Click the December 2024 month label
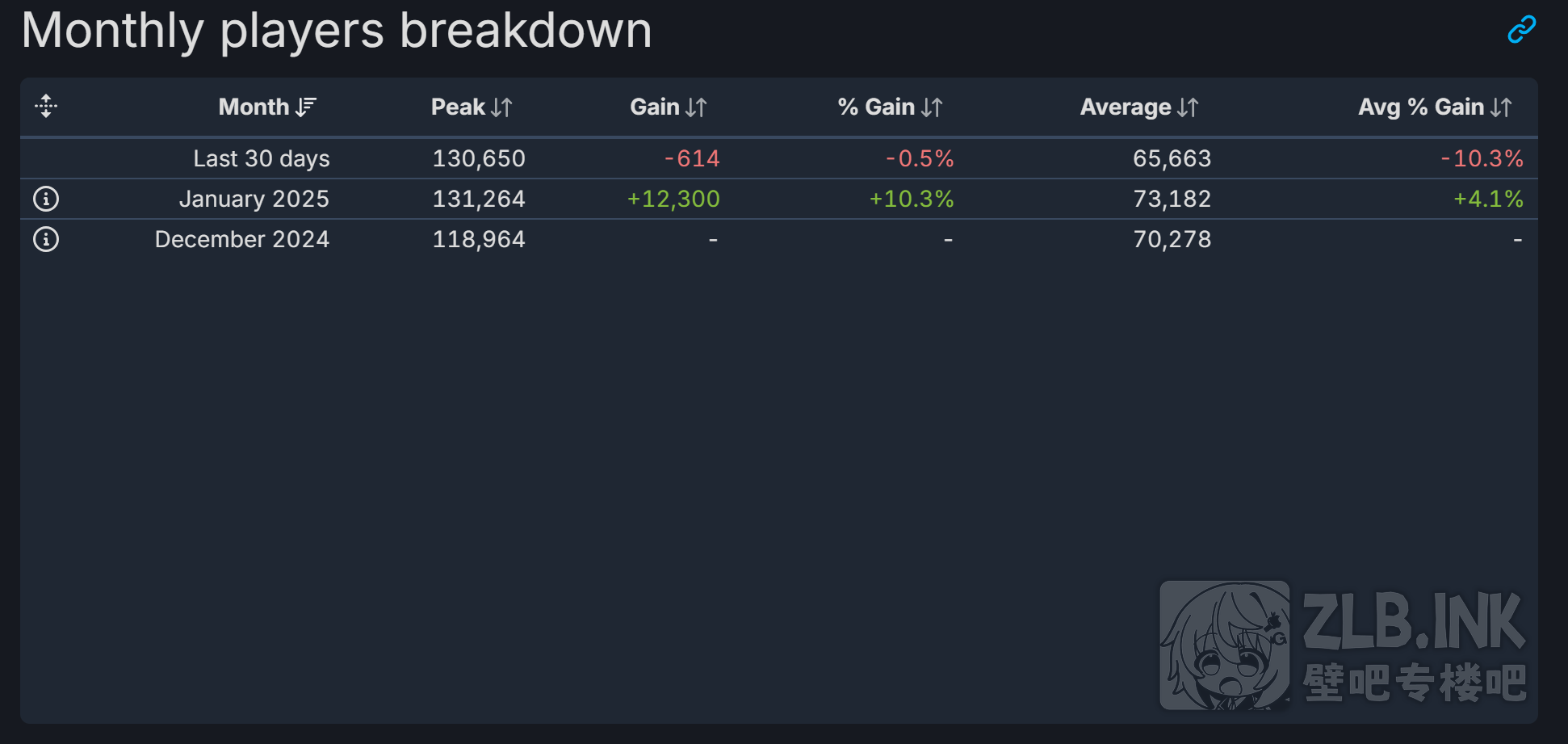The height and width of the screenshot is (744, 1568). pyautogui.click(x=241, y=239)
